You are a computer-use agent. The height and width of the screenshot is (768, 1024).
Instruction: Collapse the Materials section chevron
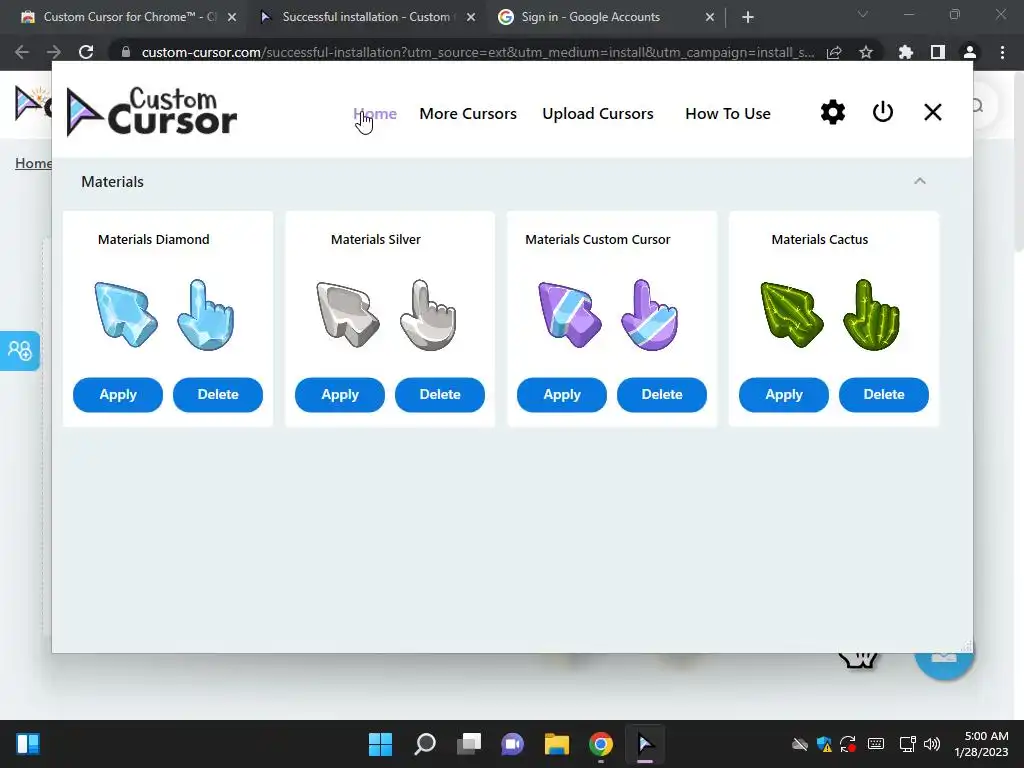coord(920,181)
